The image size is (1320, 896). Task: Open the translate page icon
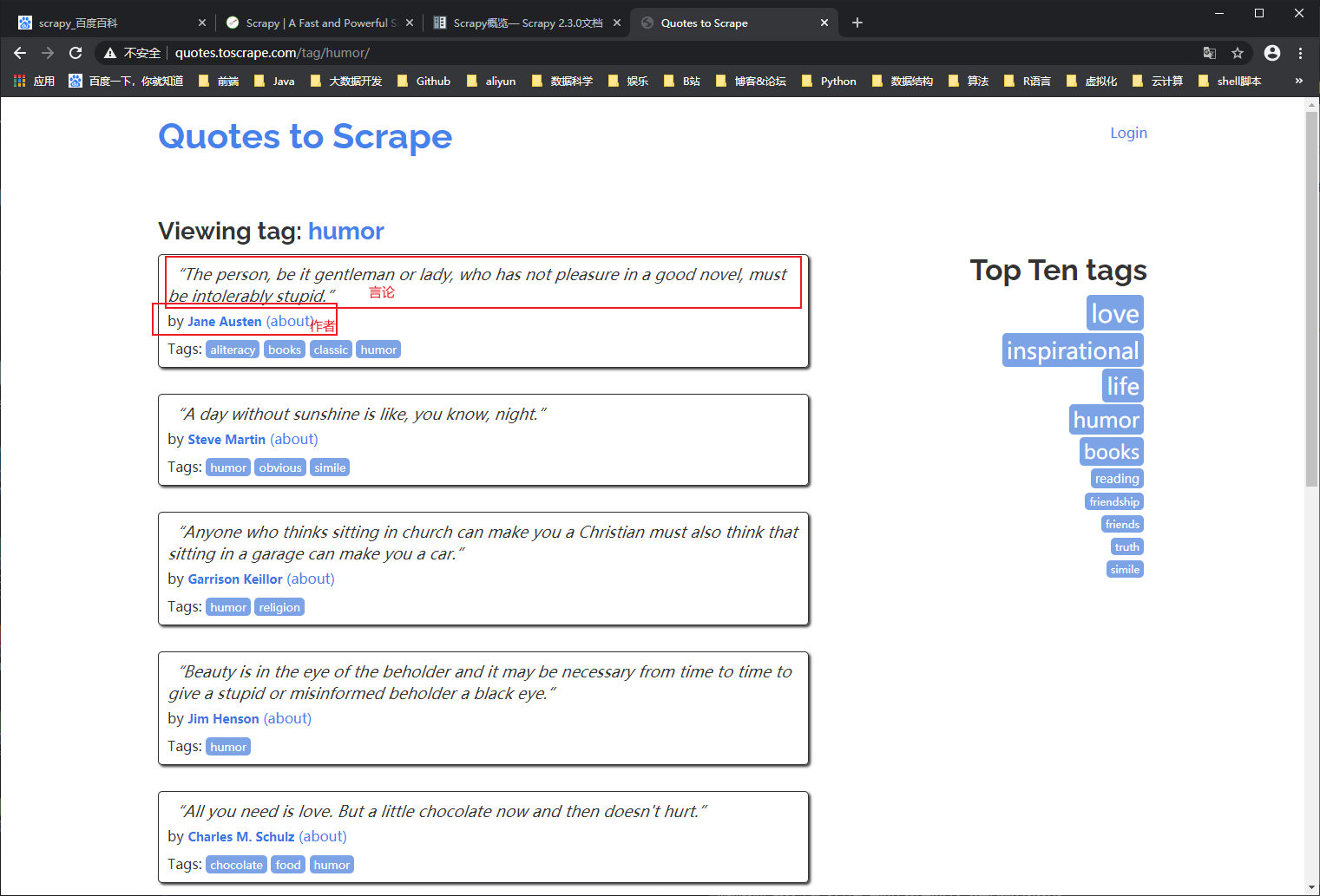click(1210, 53)
